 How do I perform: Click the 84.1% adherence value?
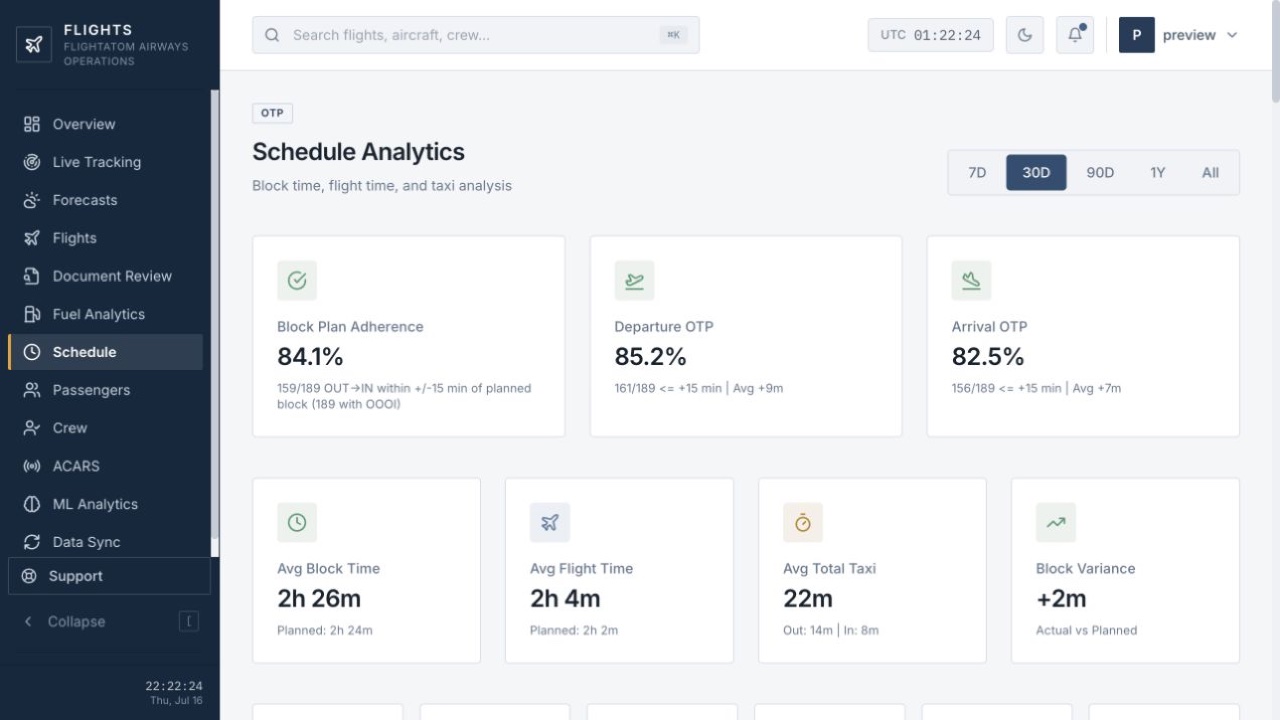[x=310, y=357]
